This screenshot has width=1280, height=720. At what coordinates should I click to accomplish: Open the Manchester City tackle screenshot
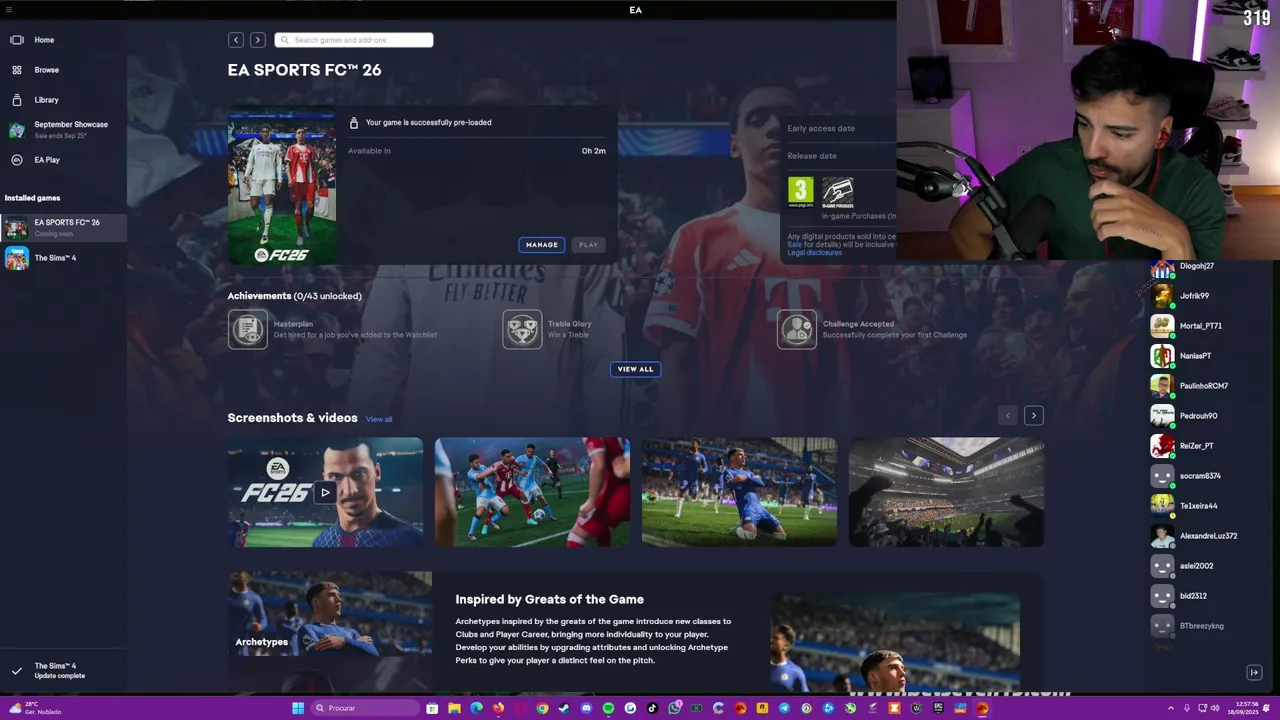point(532,492)
